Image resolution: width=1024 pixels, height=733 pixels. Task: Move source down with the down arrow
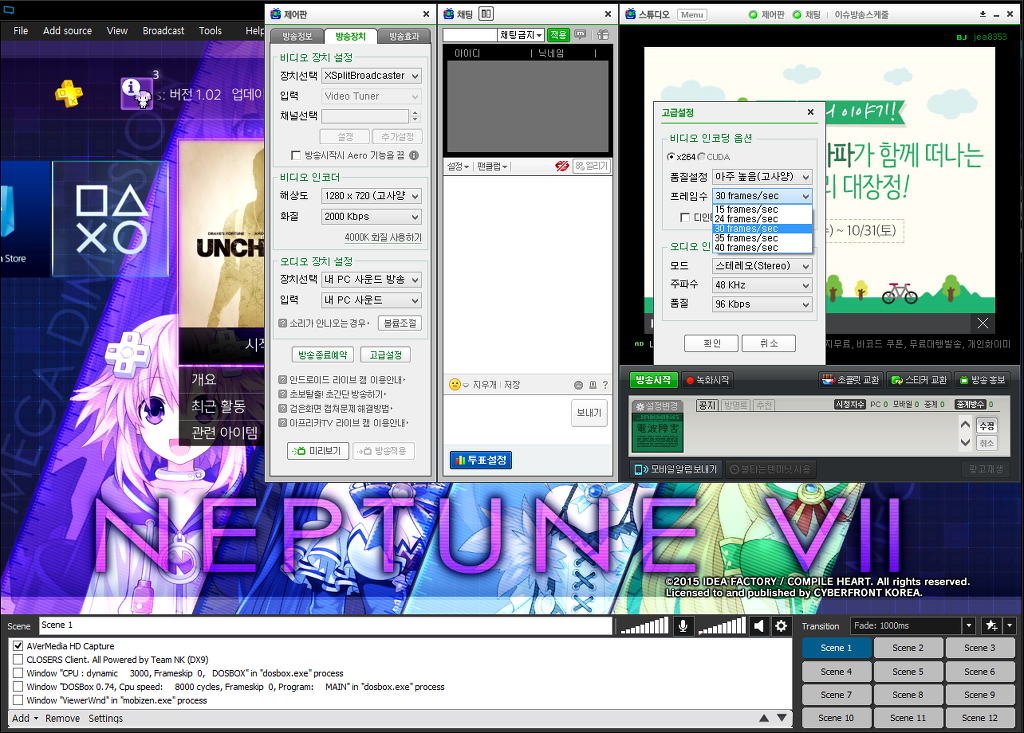pos(782,718)
